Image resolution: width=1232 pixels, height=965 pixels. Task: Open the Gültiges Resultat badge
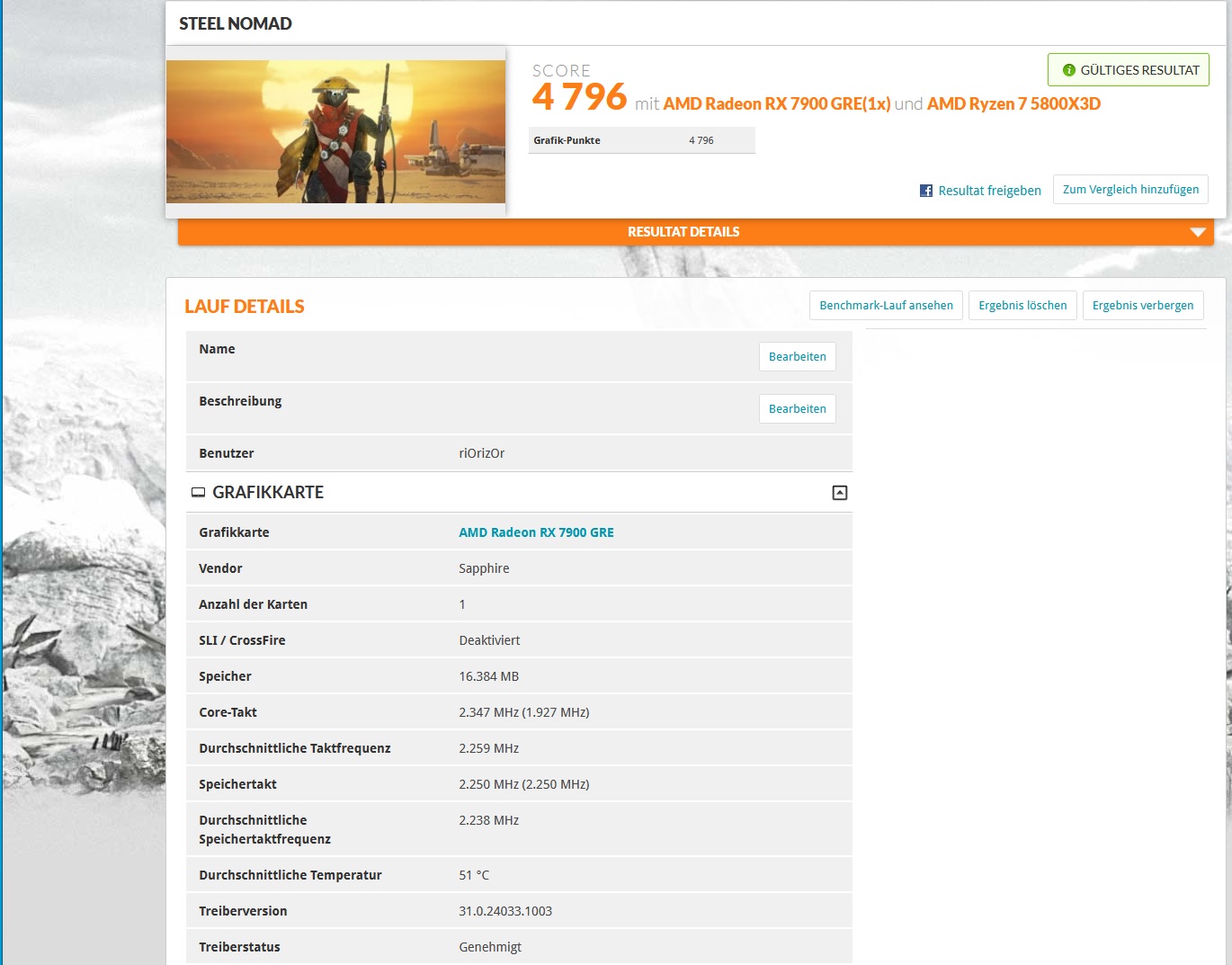(1129, 70)
